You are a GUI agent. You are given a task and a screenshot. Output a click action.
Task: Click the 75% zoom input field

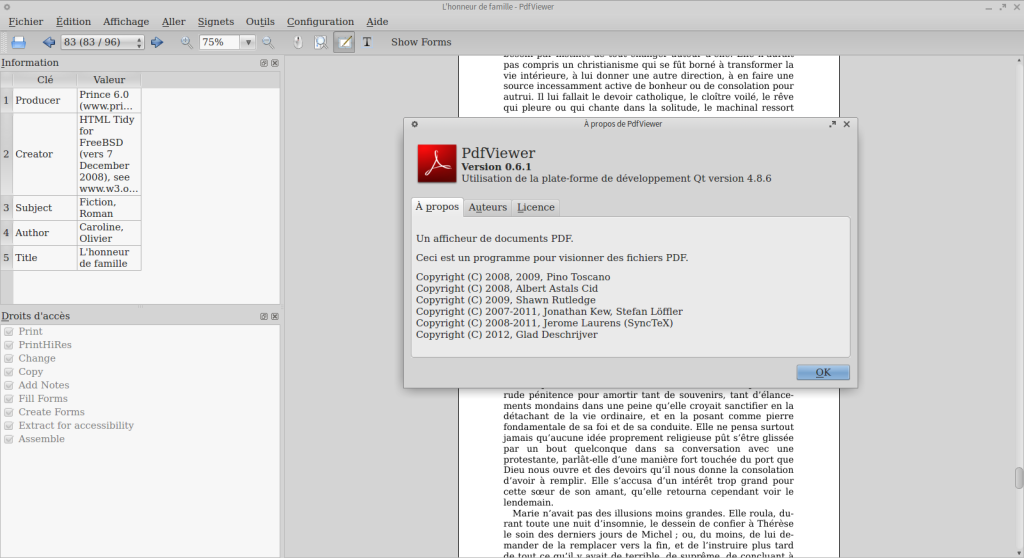pyautogui.click(x=219, y=42)
